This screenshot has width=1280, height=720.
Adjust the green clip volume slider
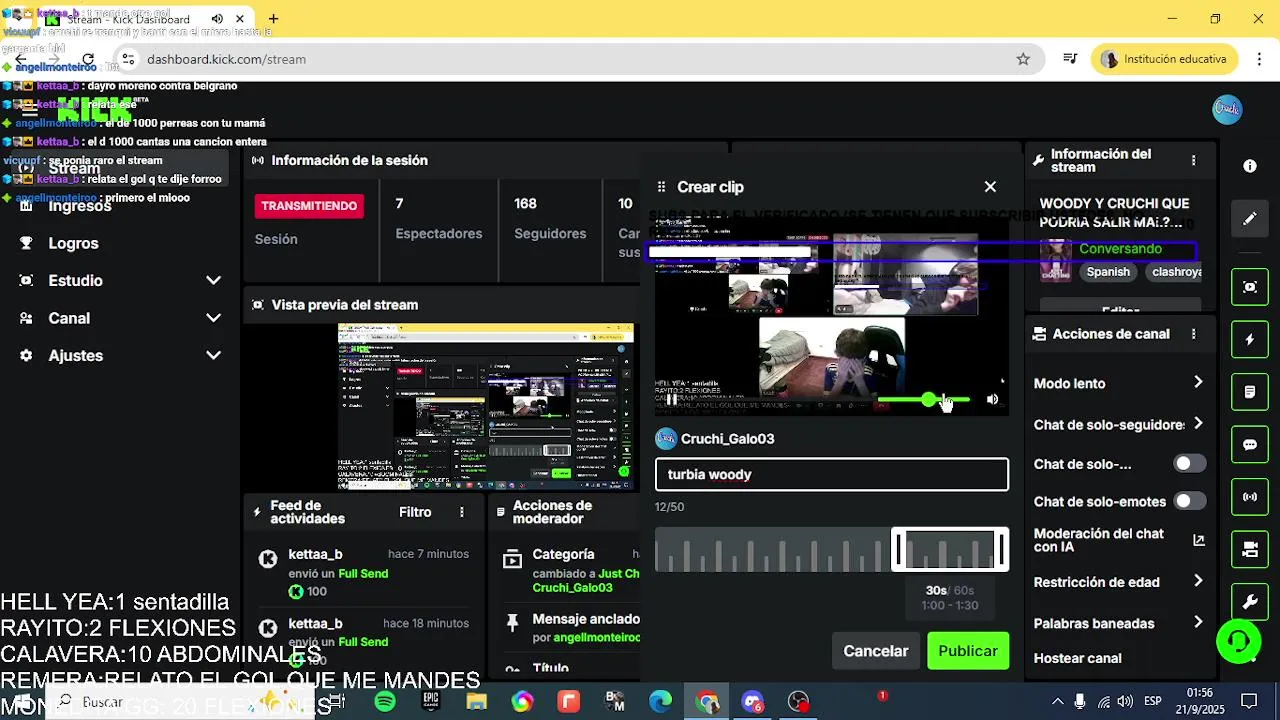pos(923,400)
